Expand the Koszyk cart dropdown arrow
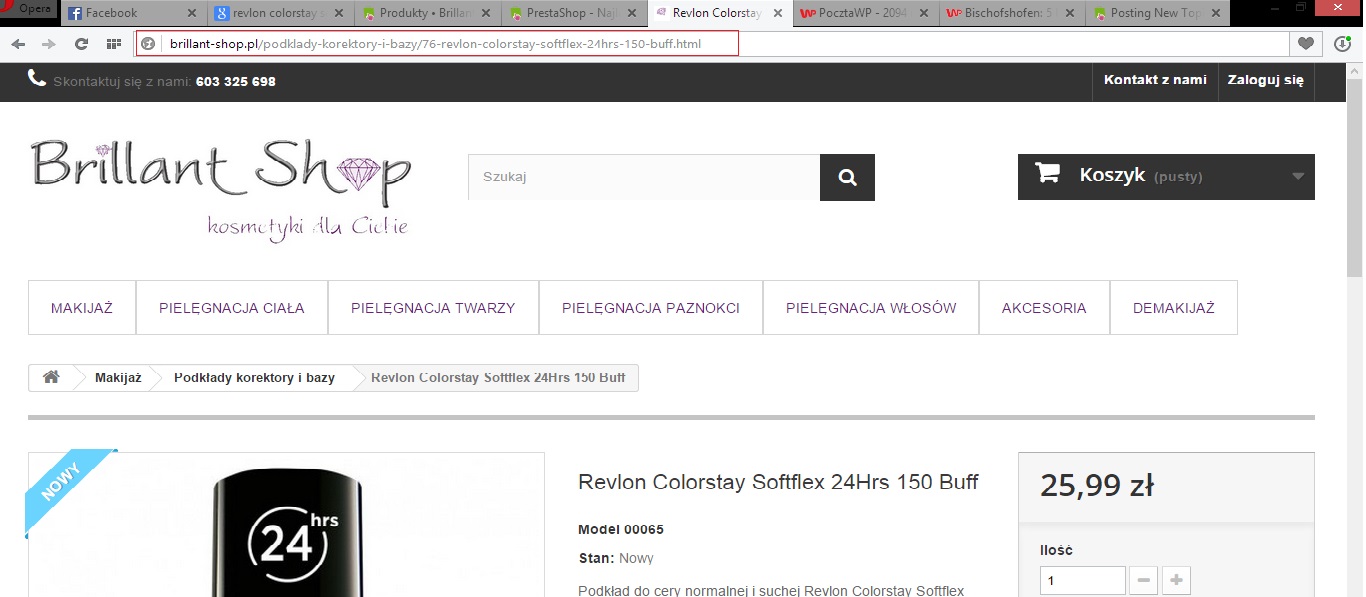This screenshot has height=597, width=1366. (x=1298, y=177)
